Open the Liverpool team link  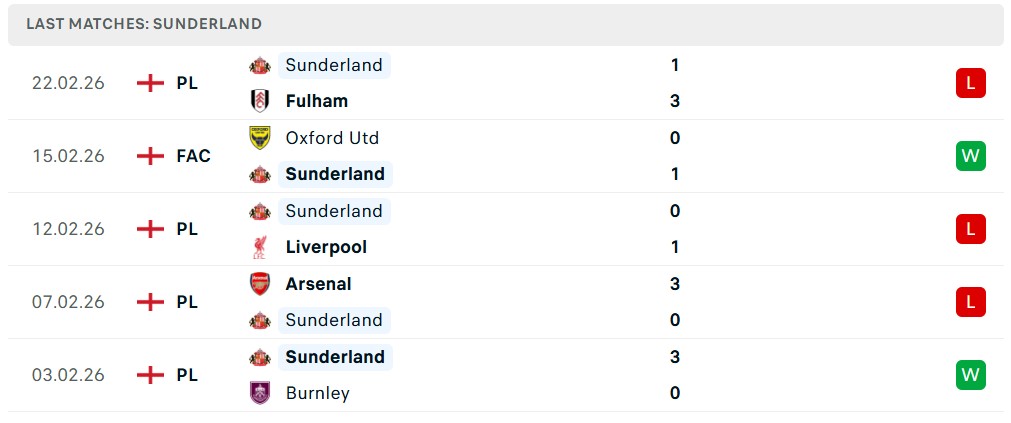(326, 247)
